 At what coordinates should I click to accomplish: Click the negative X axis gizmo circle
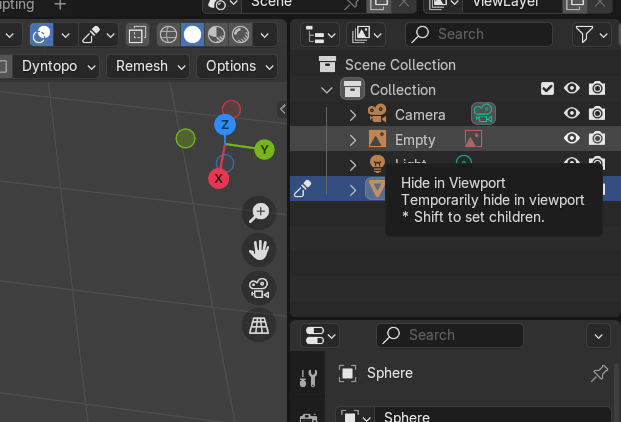click(231, 109)
